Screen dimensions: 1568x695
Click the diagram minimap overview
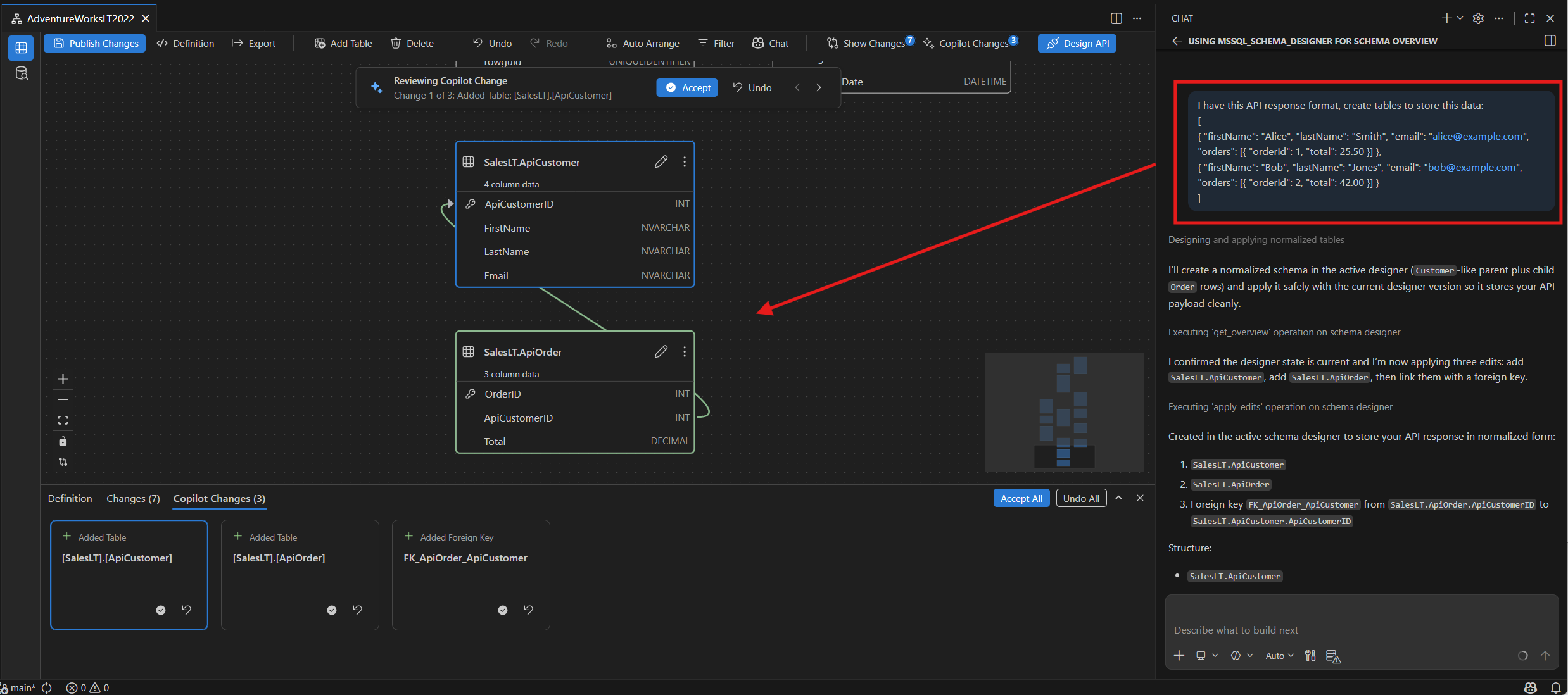pos(1064,413)
